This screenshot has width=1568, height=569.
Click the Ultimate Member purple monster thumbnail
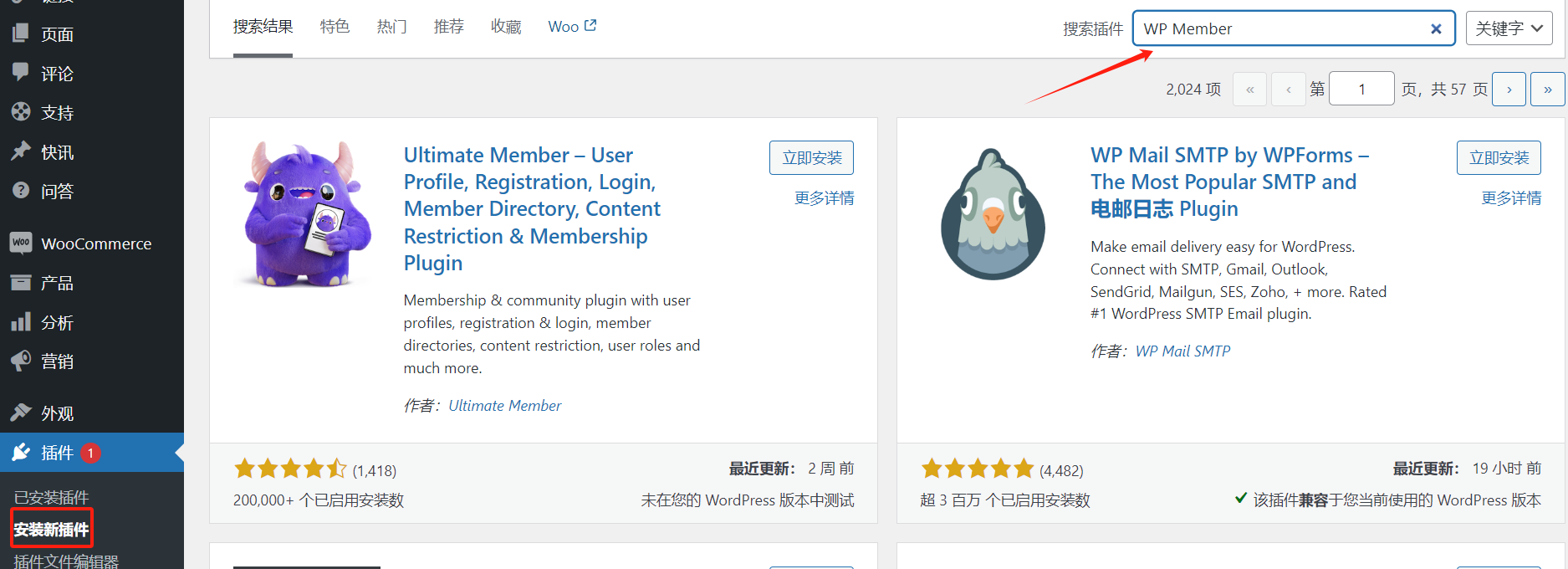pos(306,214)
